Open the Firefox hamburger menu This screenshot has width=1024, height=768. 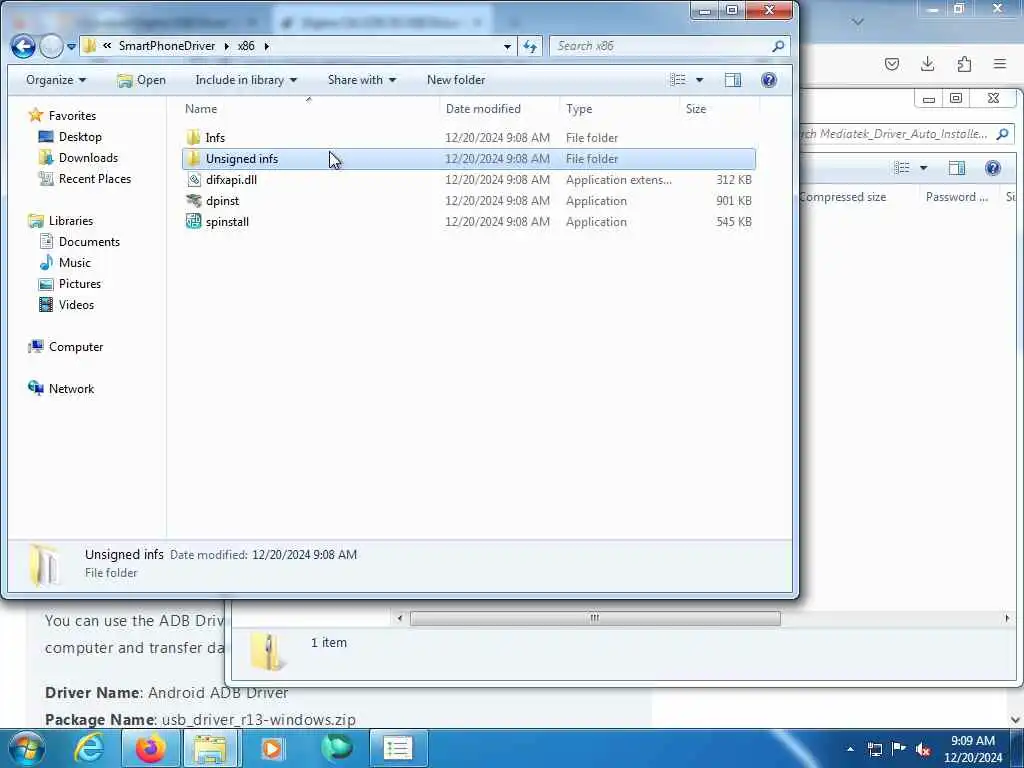pyautogui.click(x=1000, y=63)
